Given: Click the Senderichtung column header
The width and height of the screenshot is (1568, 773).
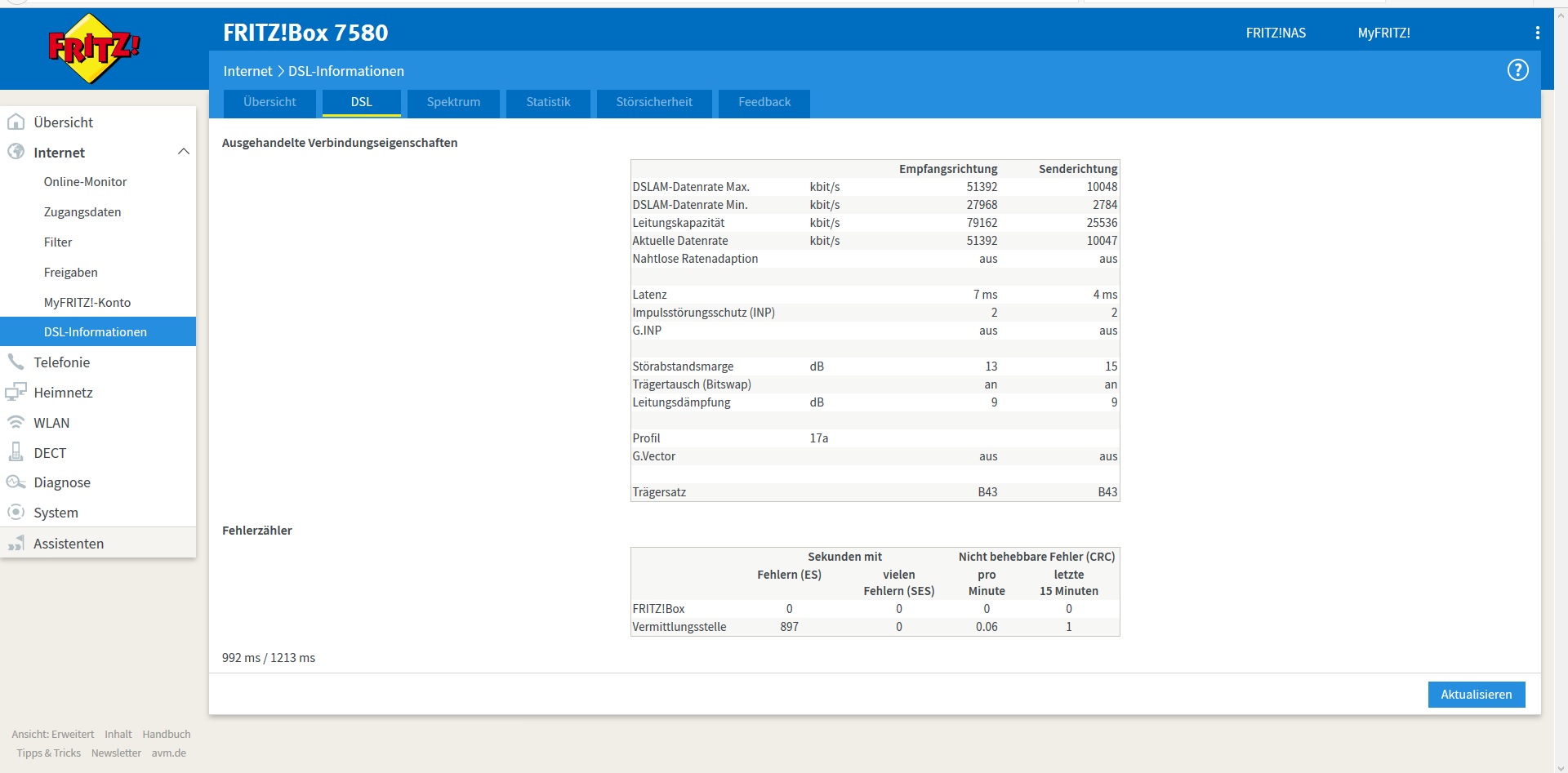Looking at the screenshot, I should tap(1078, 169).
